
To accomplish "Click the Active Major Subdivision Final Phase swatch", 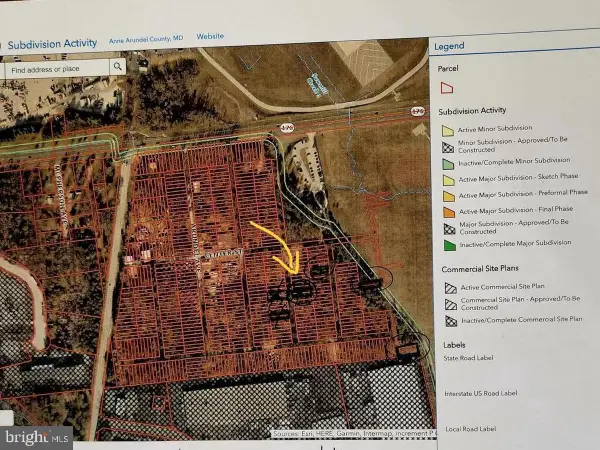I will click(x=448, y=210).
